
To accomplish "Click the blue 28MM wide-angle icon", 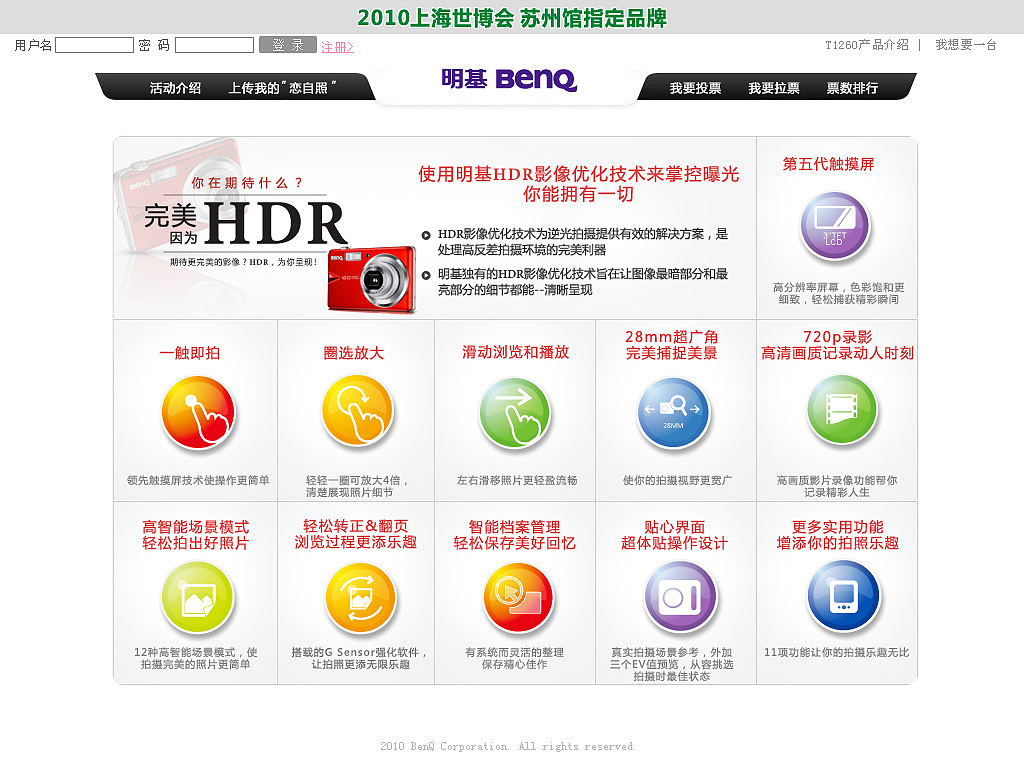I will point(673,413).
